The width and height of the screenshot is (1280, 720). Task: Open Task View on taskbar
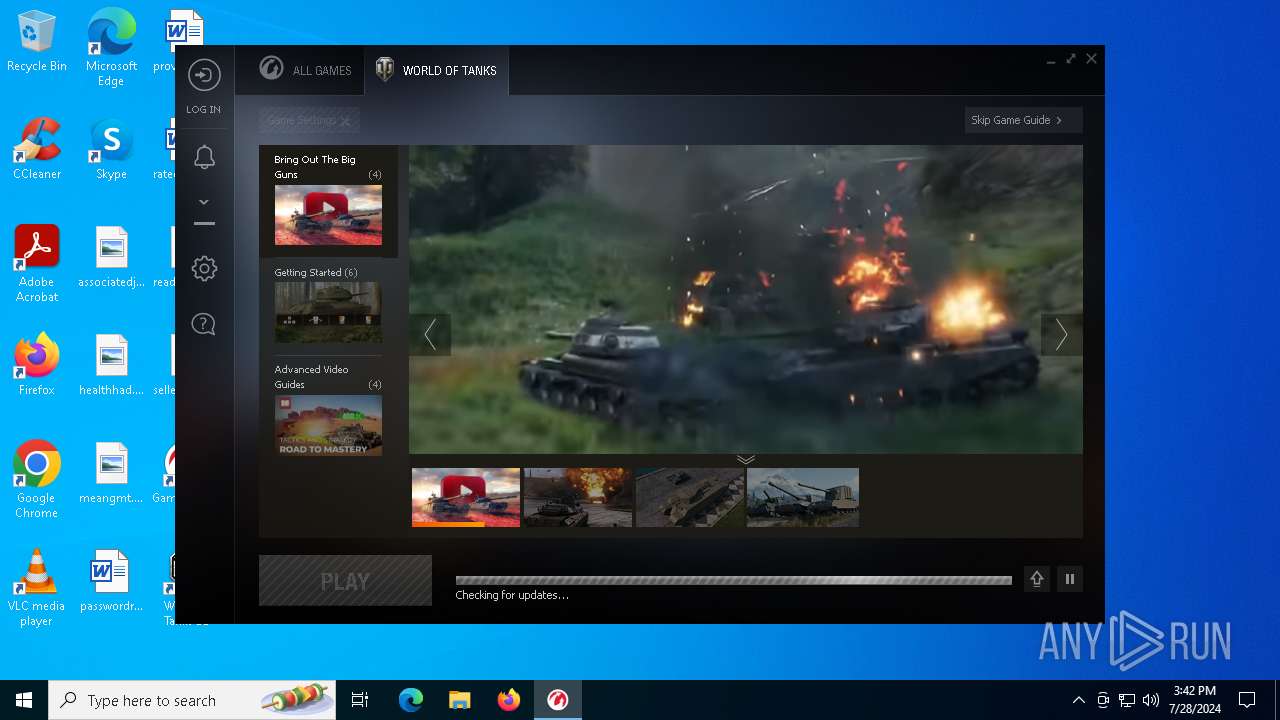[x=360, y=700]
